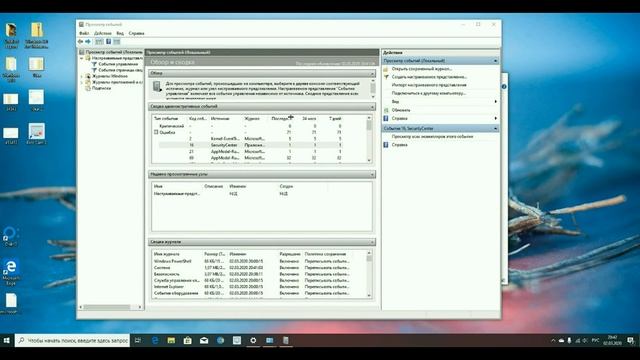This screenshot has width=640, height=360.
Task: Toggle the action pane toolbar button
Action: point(117,42)
